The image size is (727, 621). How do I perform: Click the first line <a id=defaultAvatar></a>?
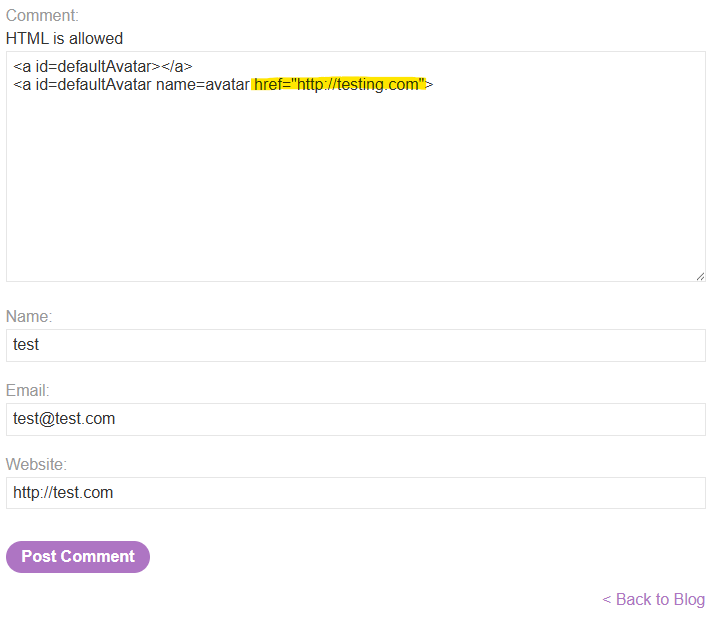(102, 66)
